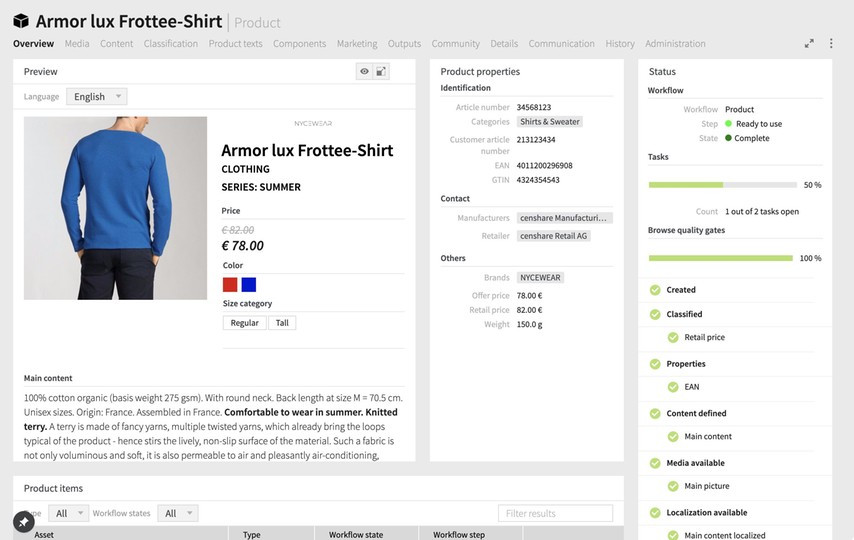
Task: Click the Shirts & Sweater category tag
Action: click(550, 122)
